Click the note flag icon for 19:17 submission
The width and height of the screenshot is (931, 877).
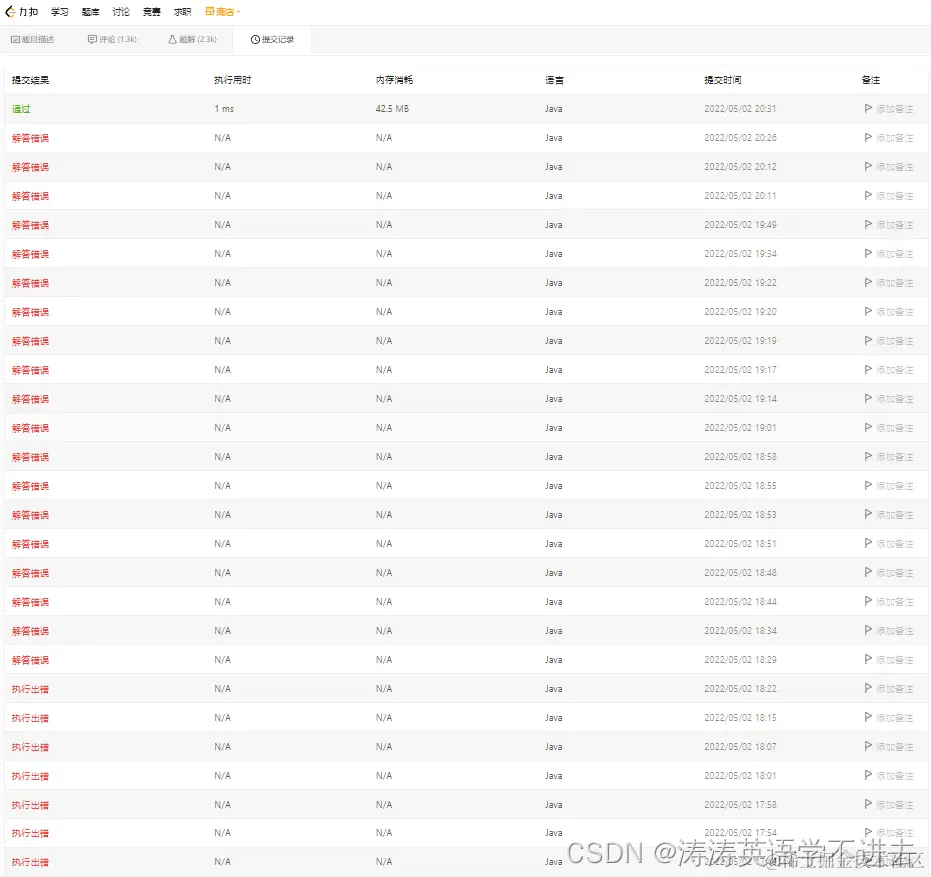click(868, 369)
